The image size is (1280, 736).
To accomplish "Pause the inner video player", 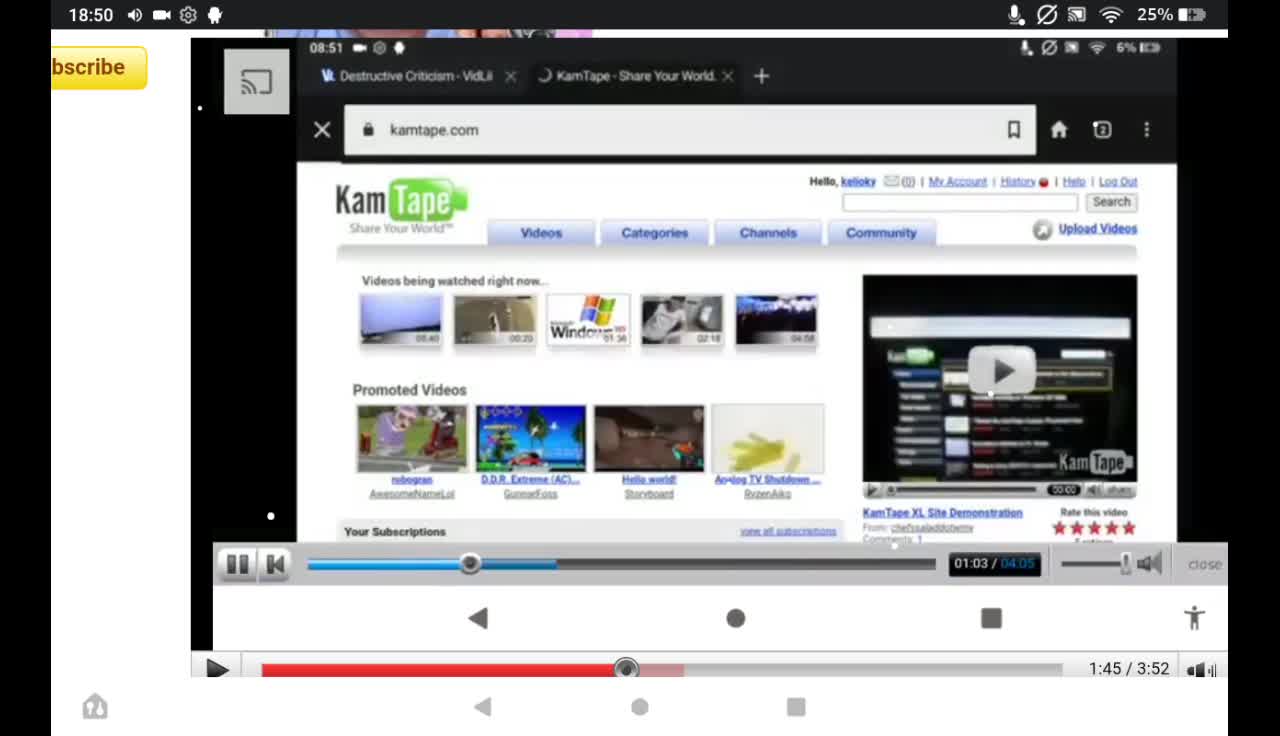I will tap(237, 564).
